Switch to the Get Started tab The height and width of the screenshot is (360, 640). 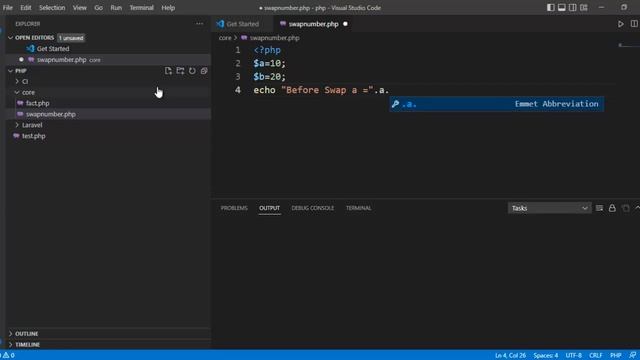242,24
